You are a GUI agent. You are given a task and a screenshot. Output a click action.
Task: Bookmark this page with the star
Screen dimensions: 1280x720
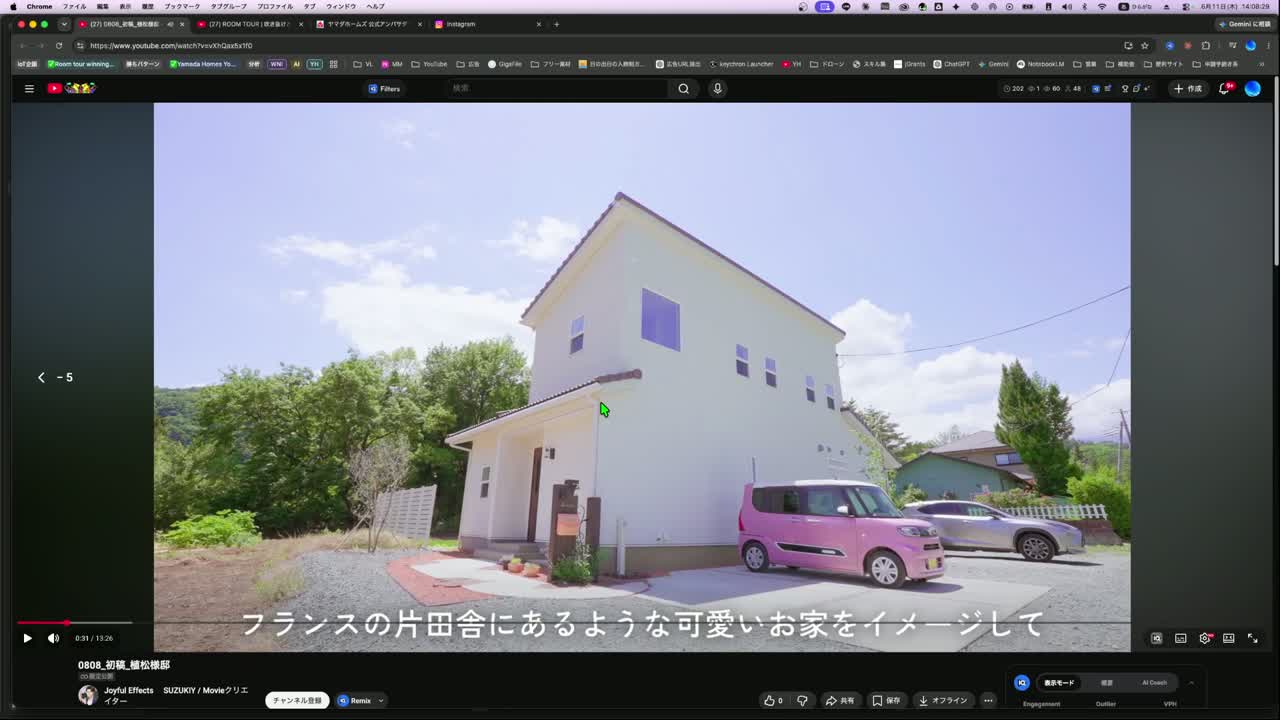(x=1145, y=45)
